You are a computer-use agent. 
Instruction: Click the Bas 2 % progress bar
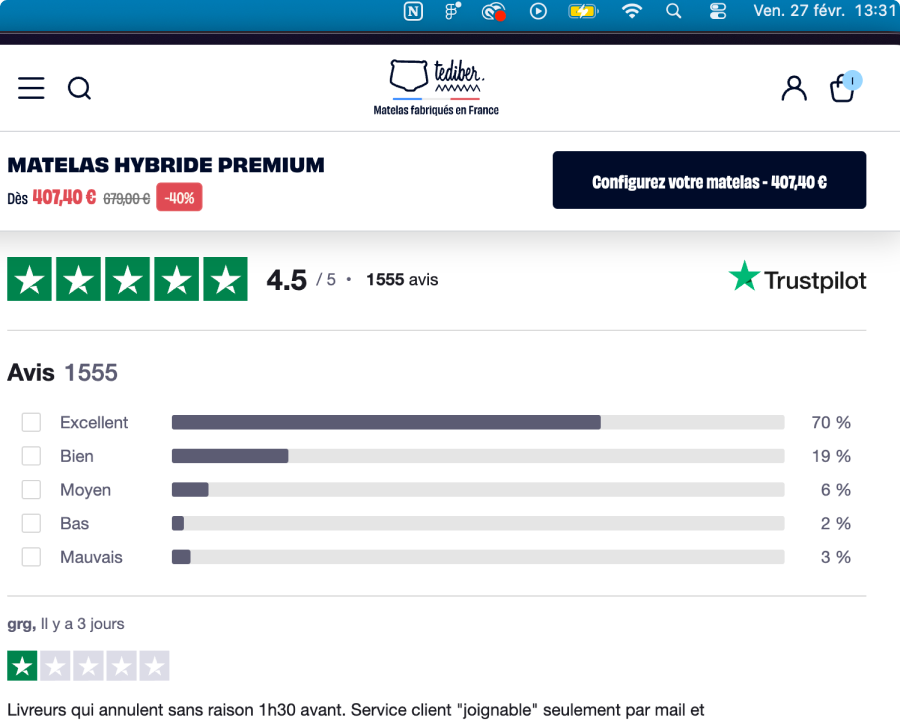pyautogui.click(x=478, y=523)
